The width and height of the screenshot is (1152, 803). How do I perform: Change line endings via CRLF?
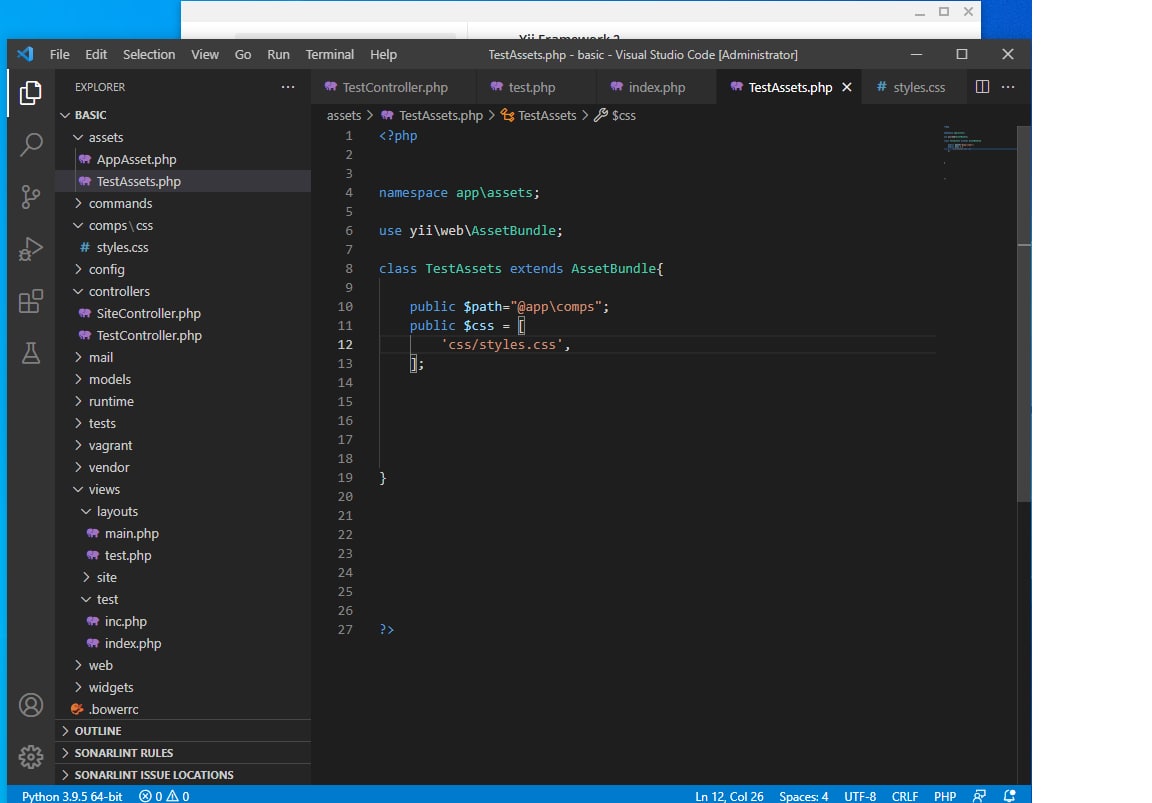point(904,796)
